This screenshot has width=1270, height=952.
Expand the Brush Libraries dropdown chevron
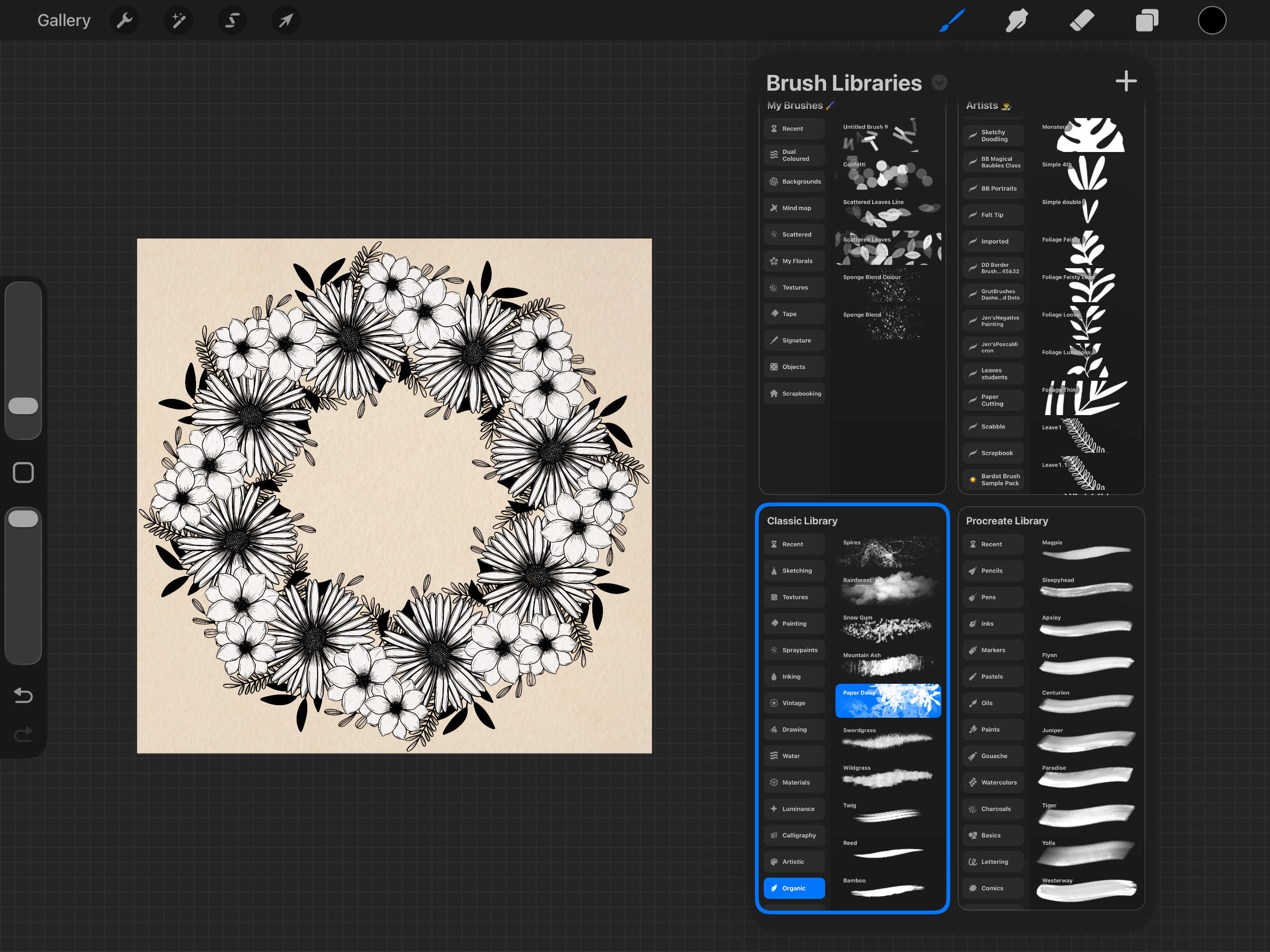pyautogui.click(x=939, y=83)
